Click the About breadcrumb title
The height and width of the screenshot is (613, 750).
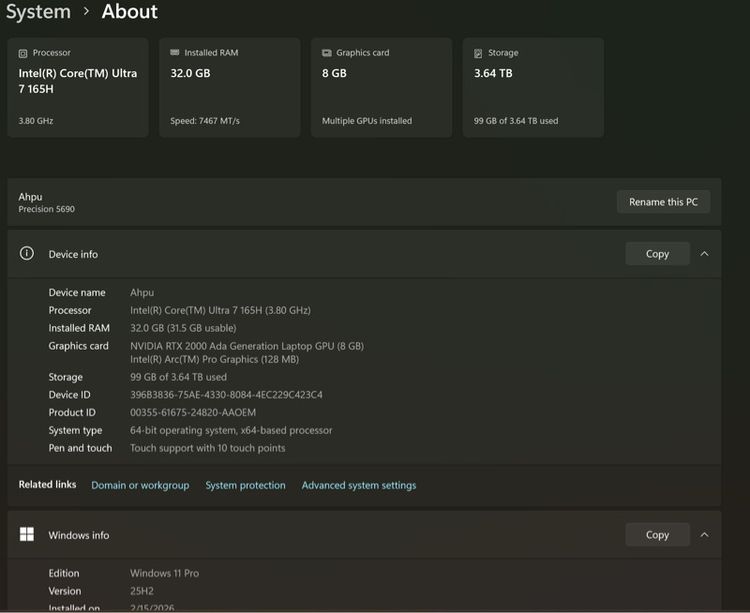(129, 11)
